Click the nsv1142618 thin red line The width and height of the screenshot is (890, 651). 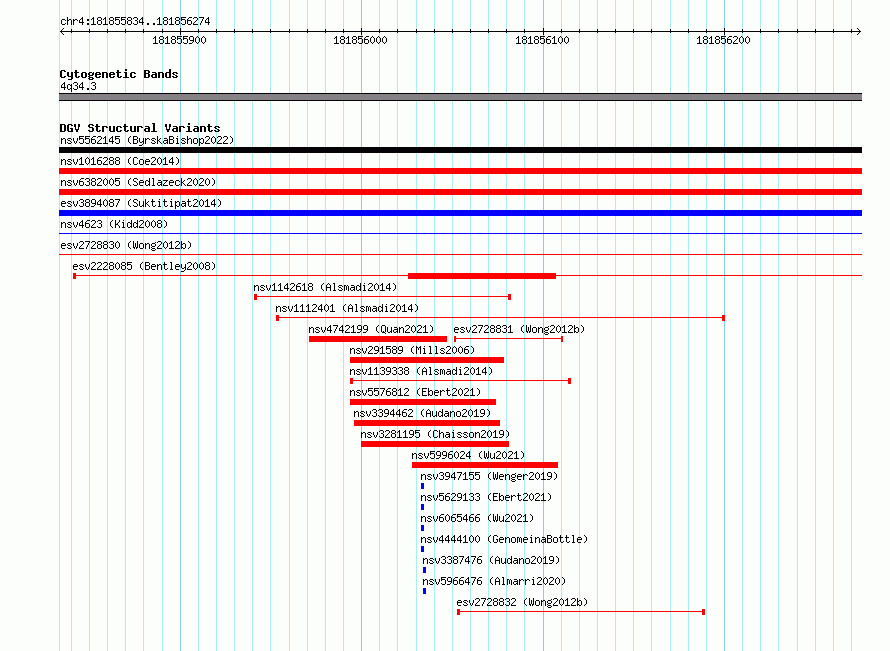click(383, 297)
